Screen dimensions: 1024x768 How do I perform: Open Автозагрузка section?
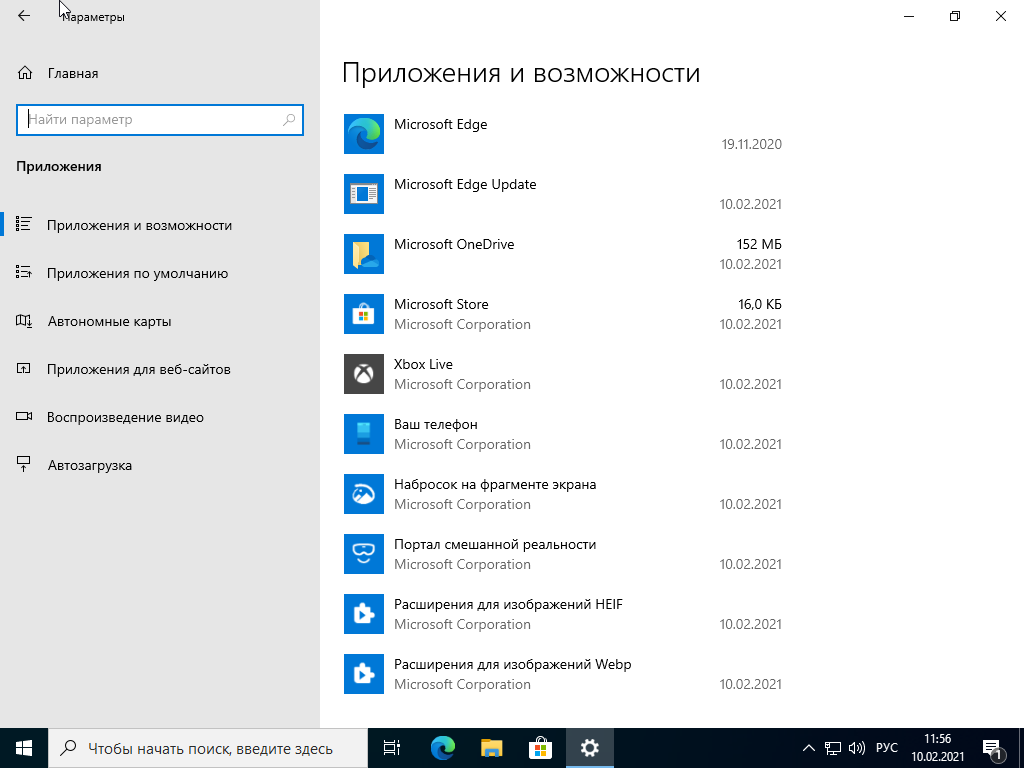pyautogui.click(x=160, y=465)
